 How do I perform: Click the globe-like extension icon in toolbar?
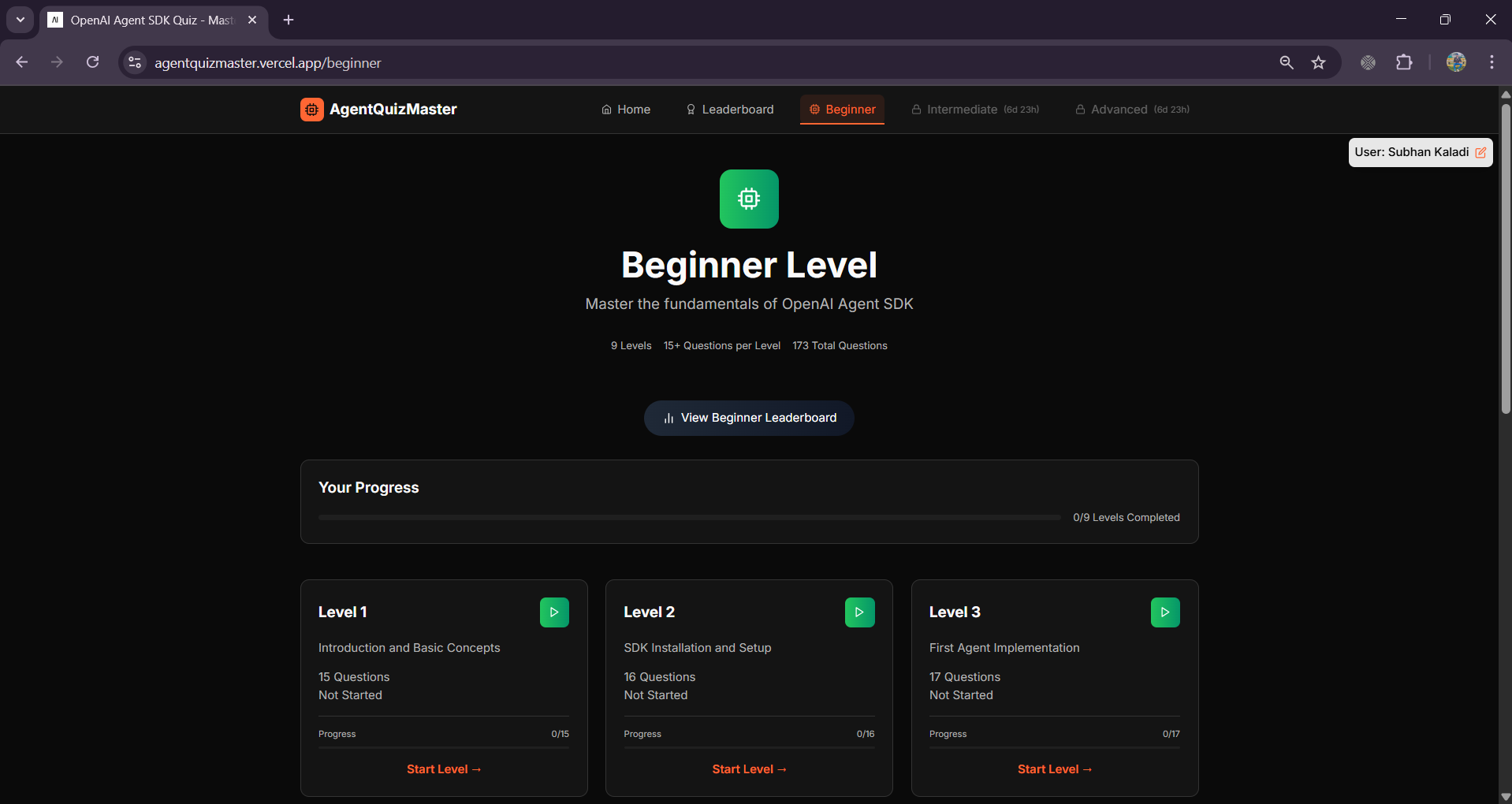1369,62
